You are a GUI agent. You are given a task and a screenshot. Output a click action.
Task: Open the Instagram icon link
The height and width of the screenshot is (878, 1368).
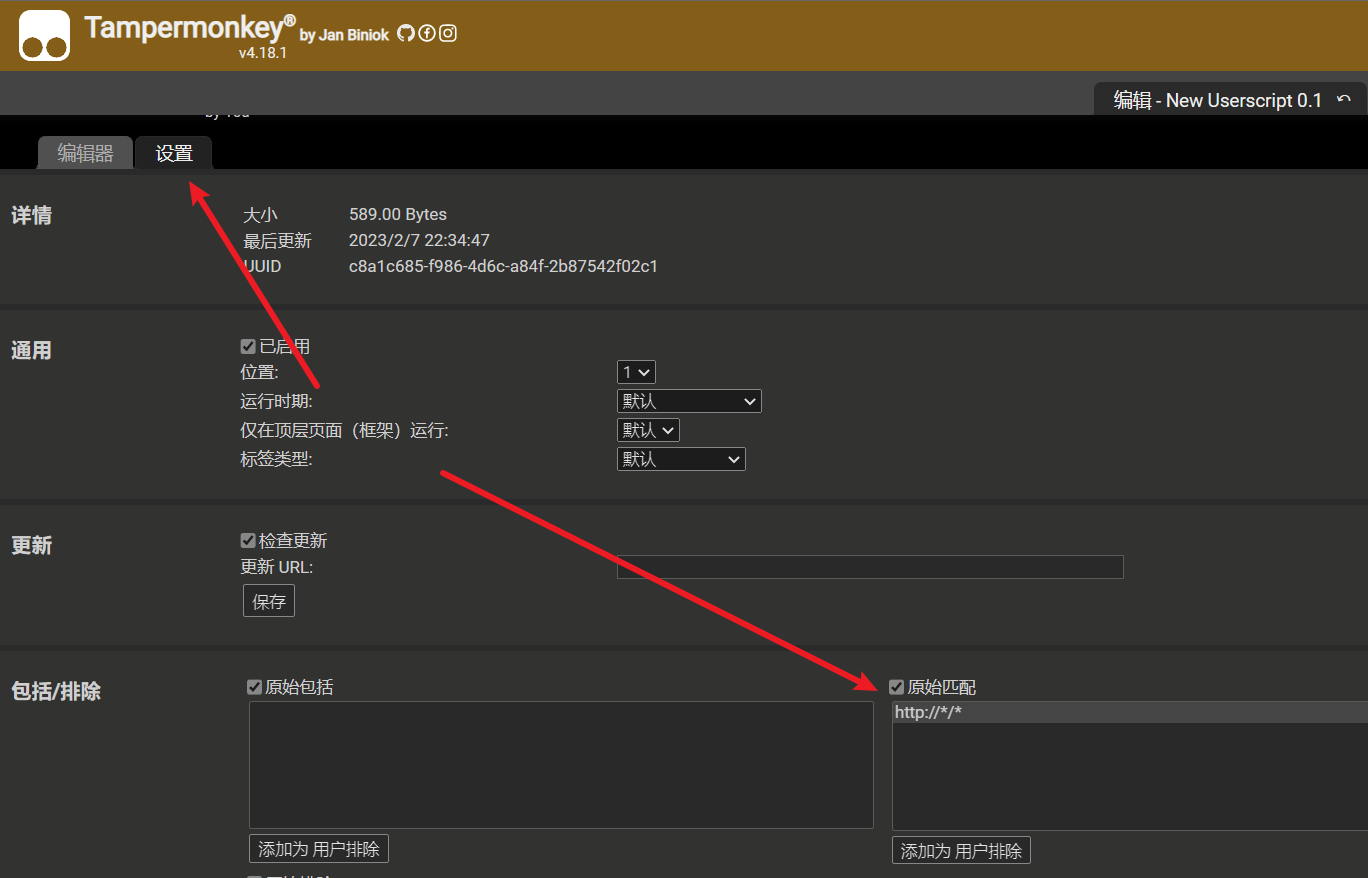pyautogui.click(x=448, y=33)
